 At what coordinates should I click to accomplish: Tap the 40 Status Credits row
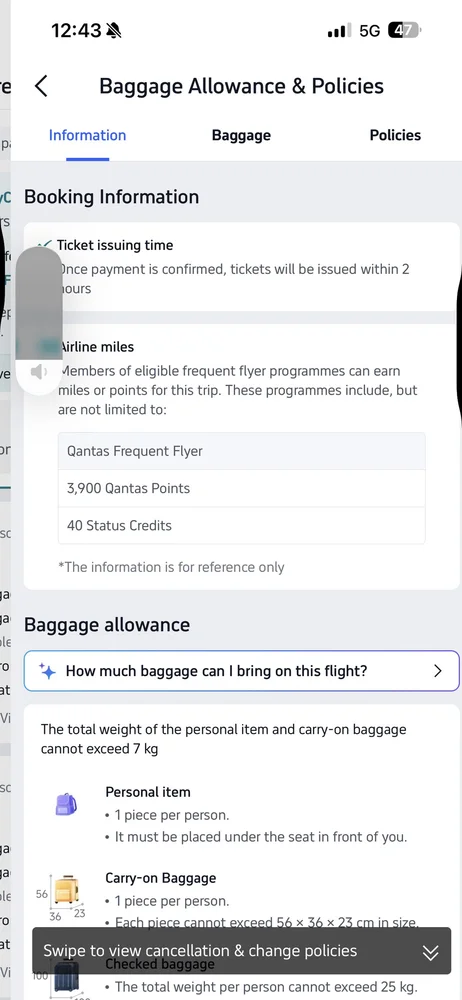pyautogui.click(x=242, y=526)
